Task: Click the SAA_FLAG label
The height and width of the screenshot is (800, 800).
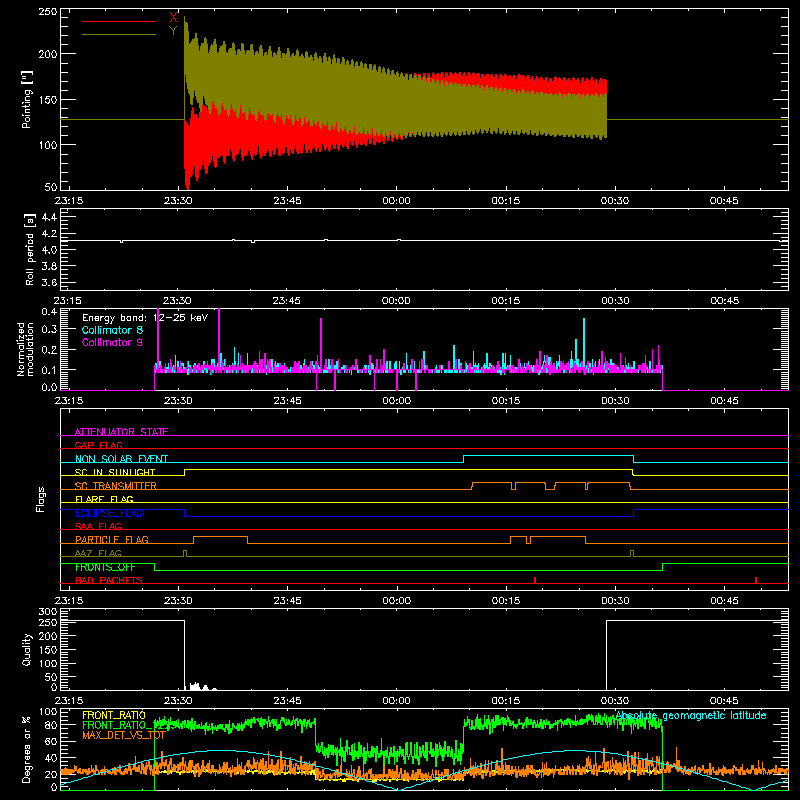Action: [x=98, y=526]
